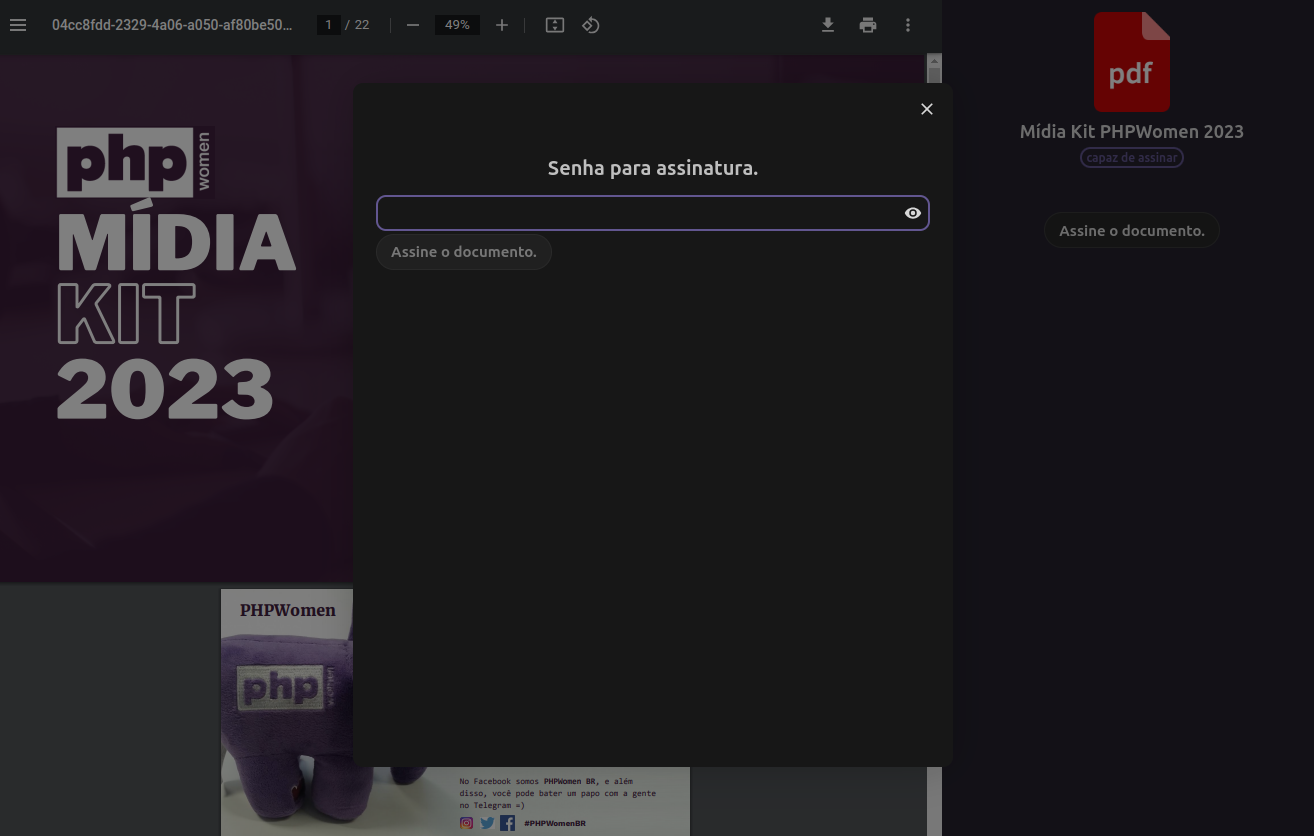The width and height of the screenshot is (1314, 836).
Task: Click the PDF vertical scrollbar thumb
Action: tap(934, 76)
